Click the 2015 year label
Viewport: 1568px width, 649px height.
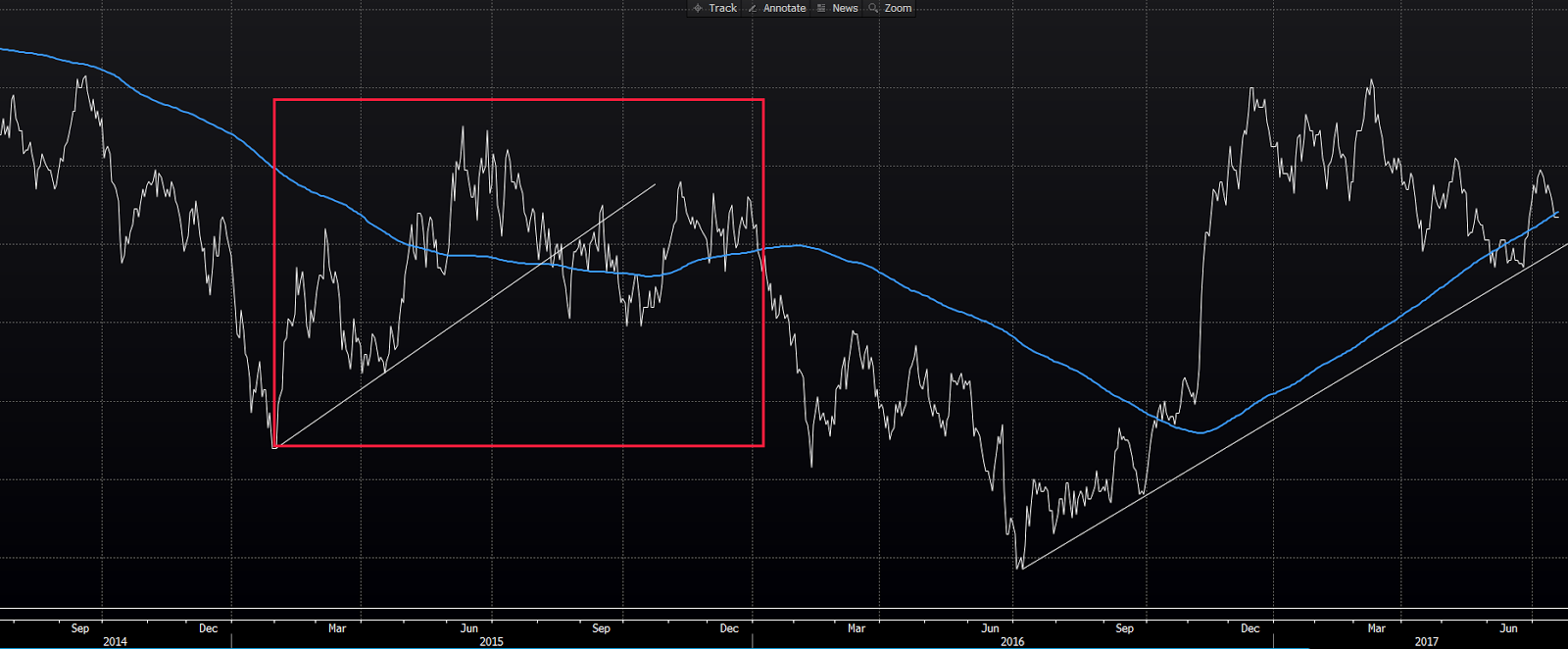coord(491,641)
